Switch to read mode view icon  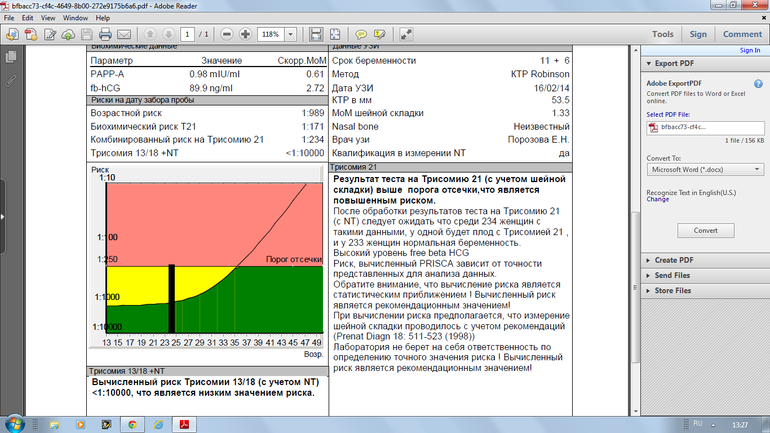[x=406, y=34]
